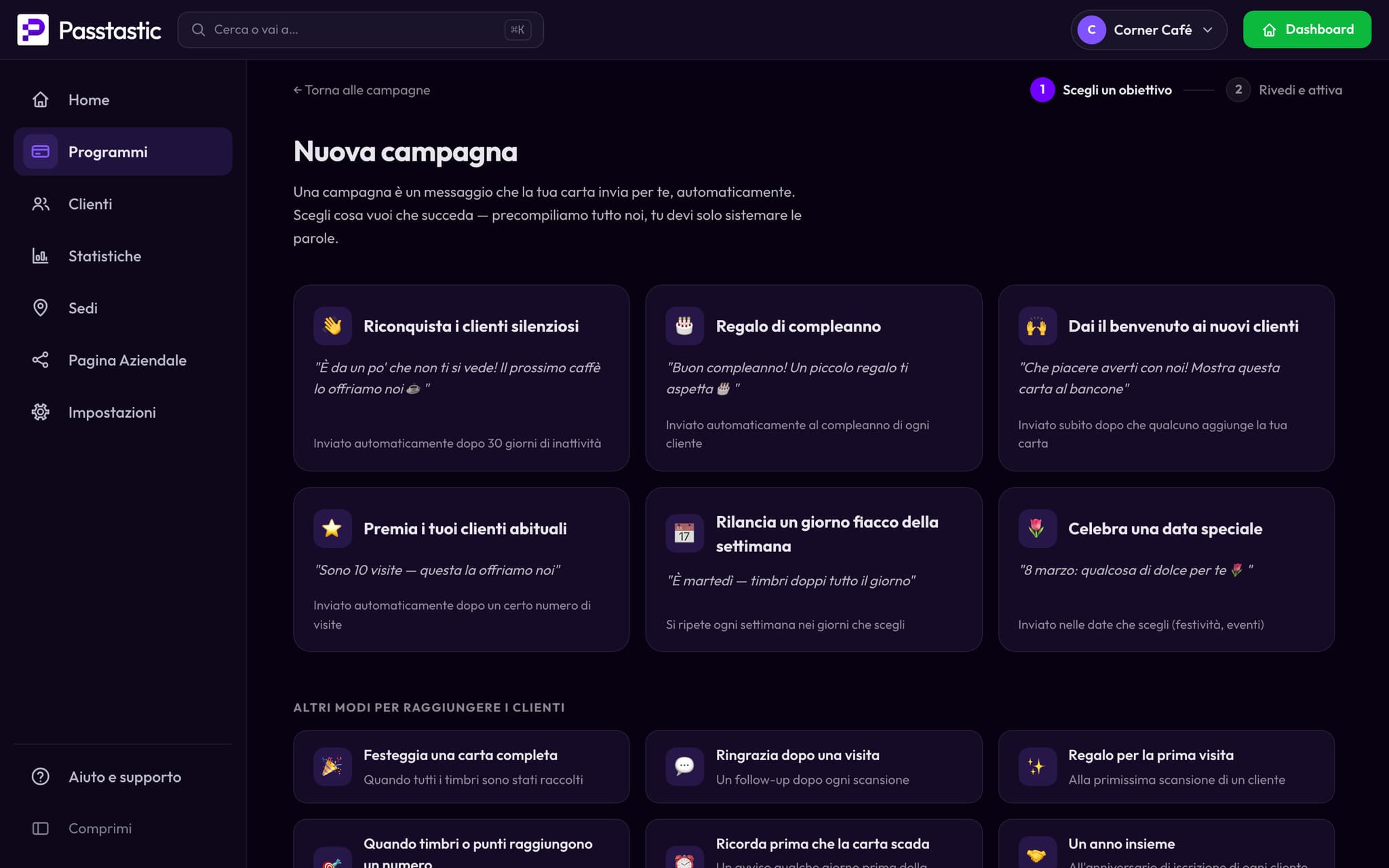Viewport: 1389px width, 868px height.
Task: Open the green Dashboard button
Action: coord(1307,30)
